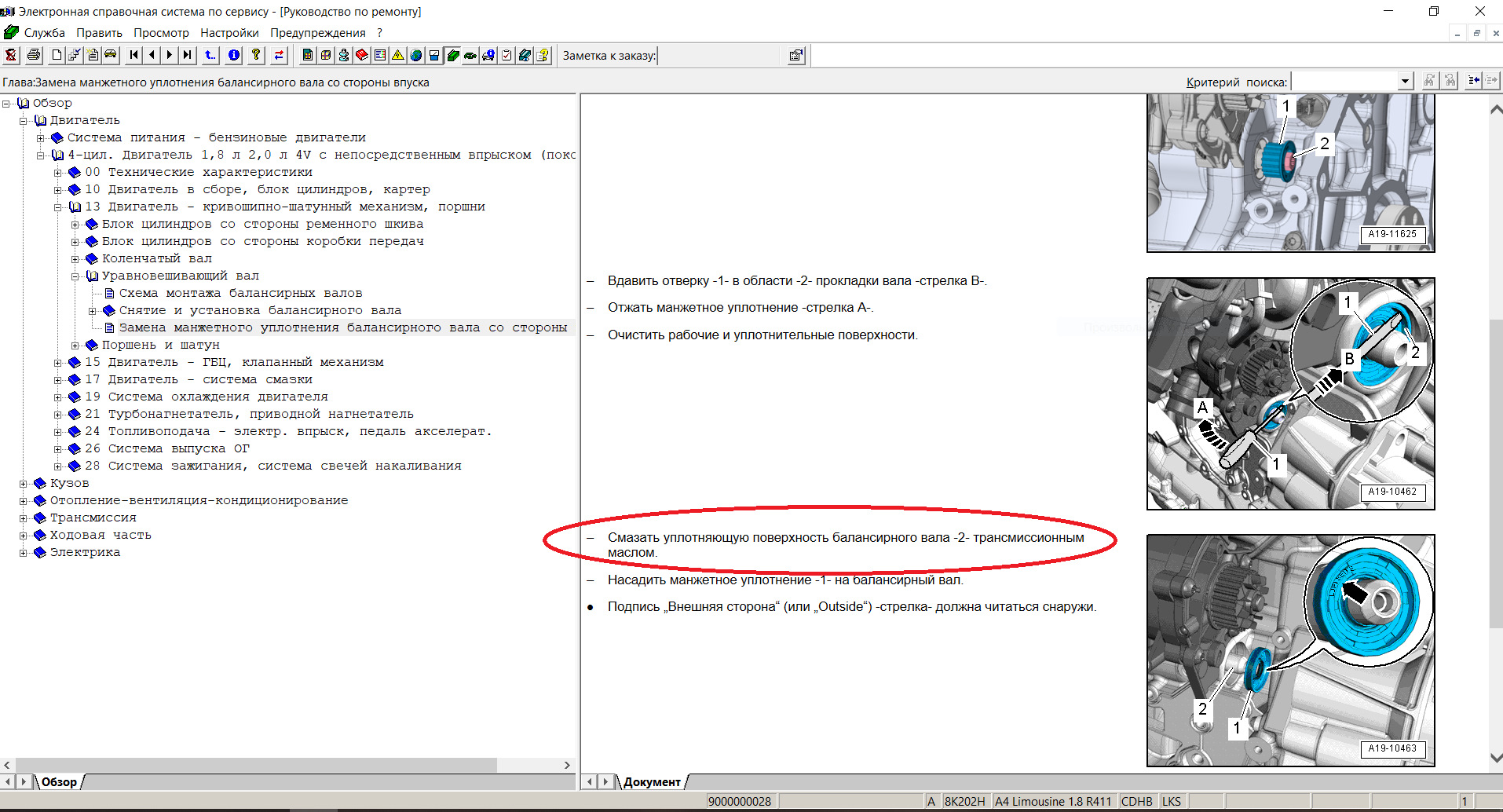Open the Критерий поиска dropdown arrow
This screenshot has width=1503, height=812.
1405,82
